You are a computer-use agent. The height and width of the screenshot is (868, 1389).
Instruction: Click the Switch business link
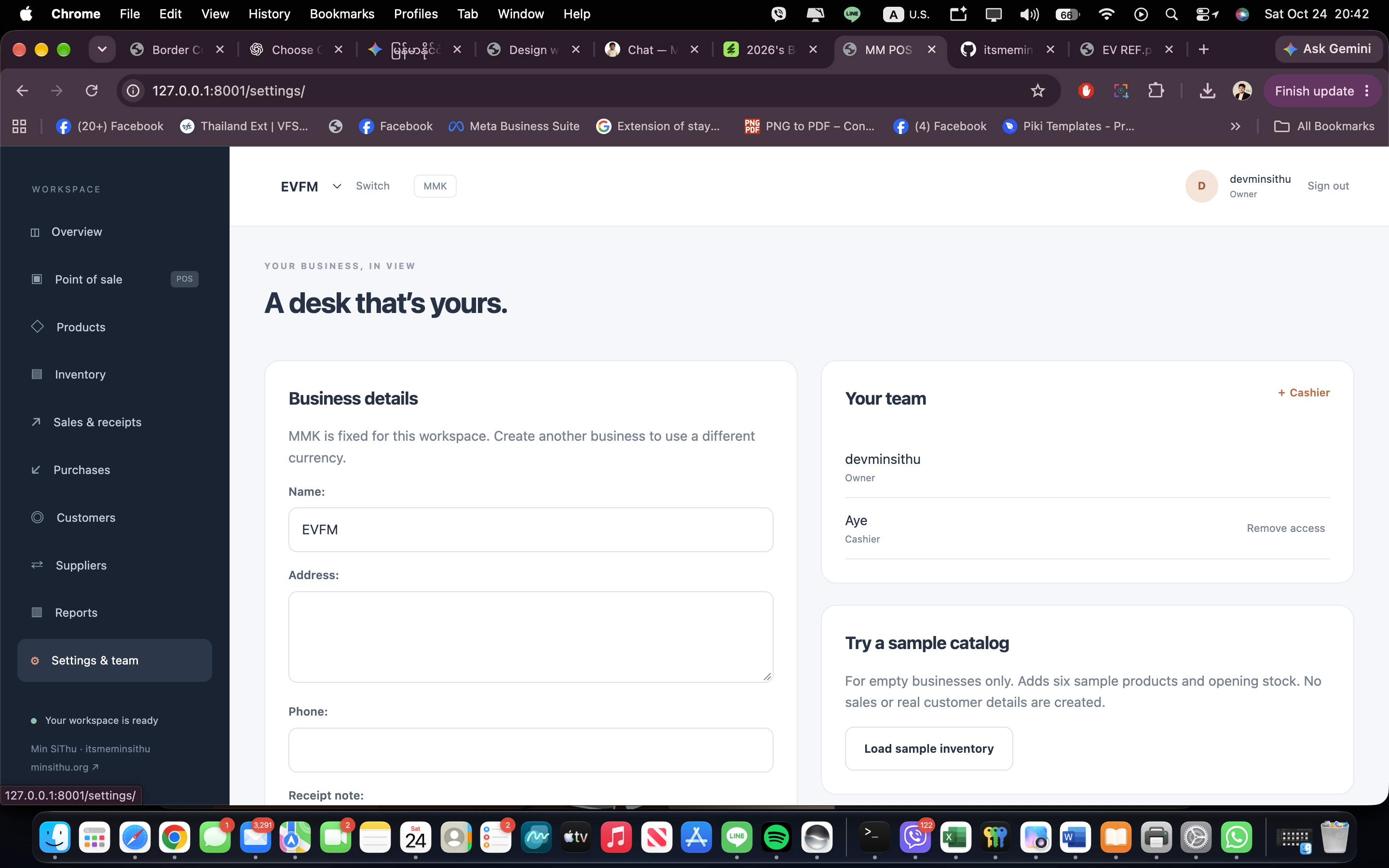[372, 186]
